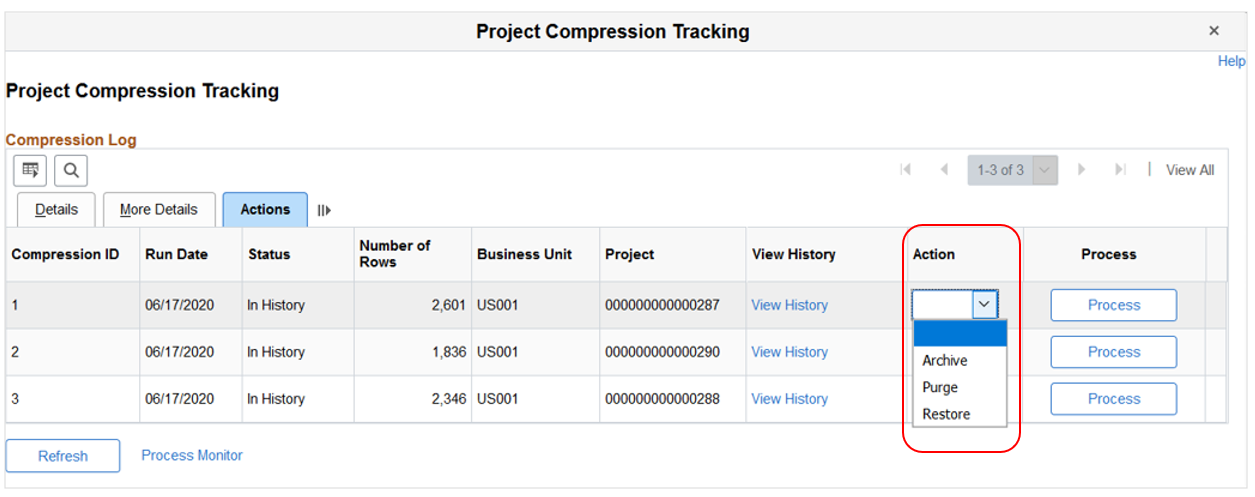
Task: Close the Project Compression Tracking window
Action: point(1214,31)
